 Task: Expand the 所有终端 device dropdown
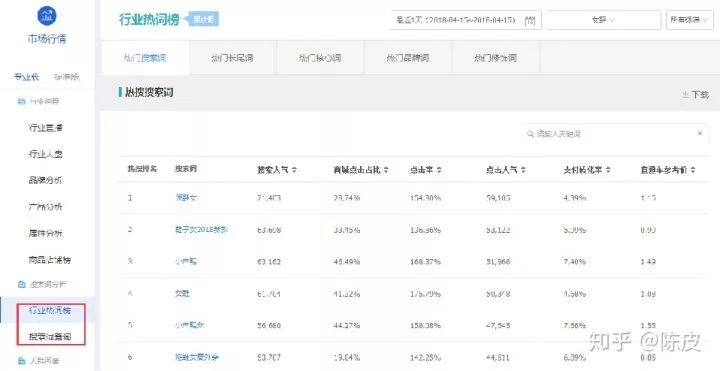(690, 20)
